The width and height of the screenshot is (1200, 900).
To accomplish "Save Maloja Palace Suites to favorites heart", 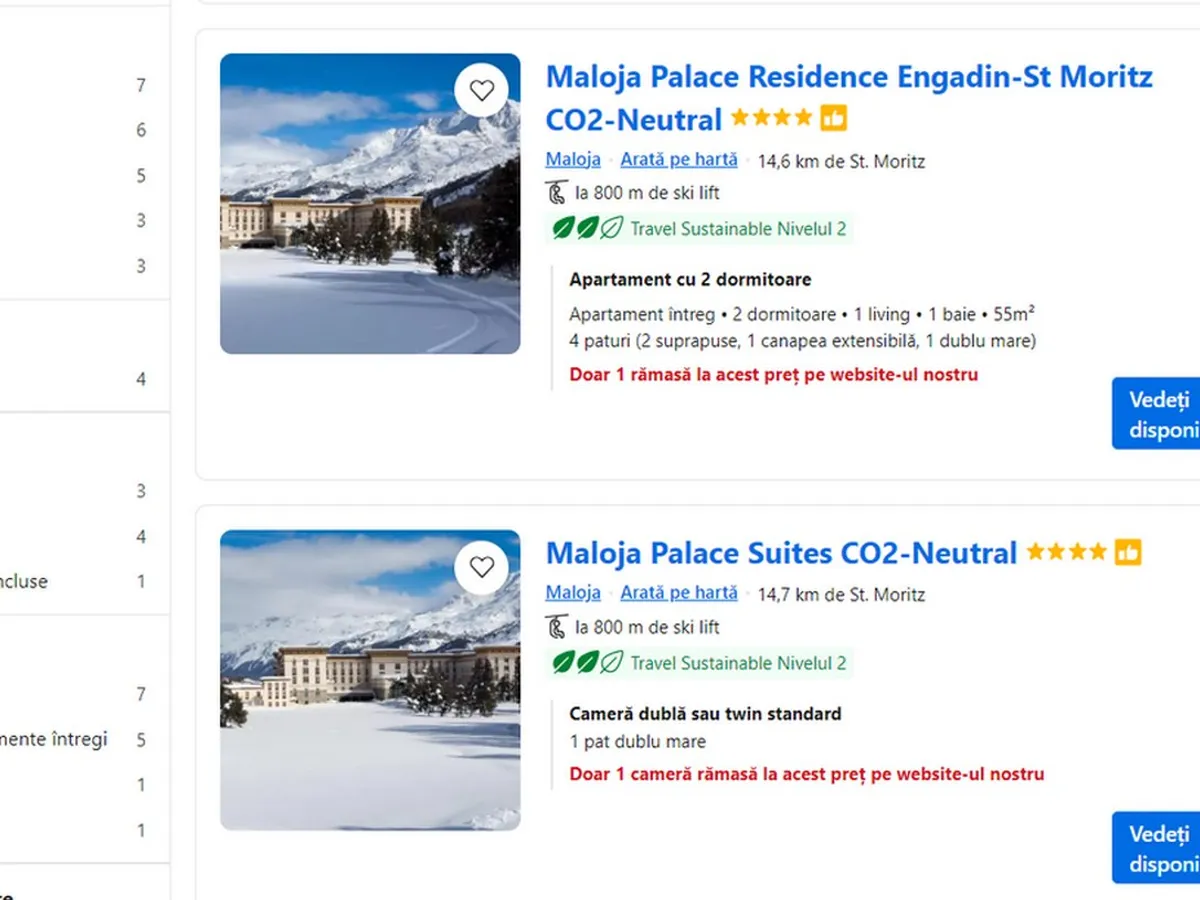I will (482, 567).
